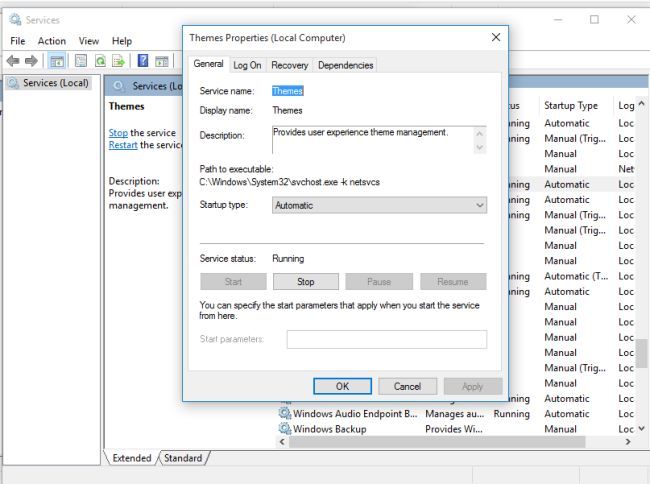The height and width of the screenshot is (484, 650).
Task: Click horizontal scrollbar right arrow
Action: [628, 442]
